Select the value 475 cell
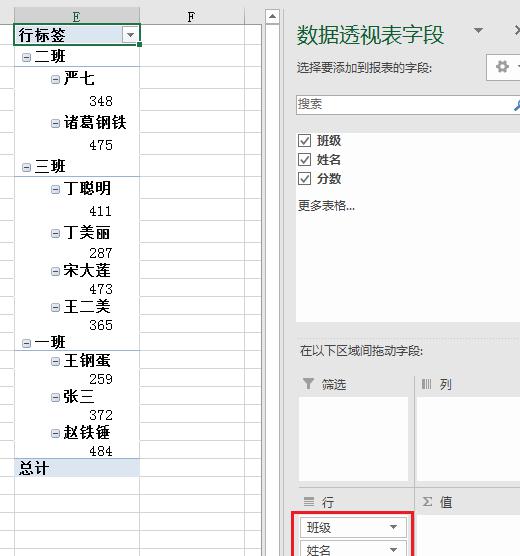 pos(77,144)
